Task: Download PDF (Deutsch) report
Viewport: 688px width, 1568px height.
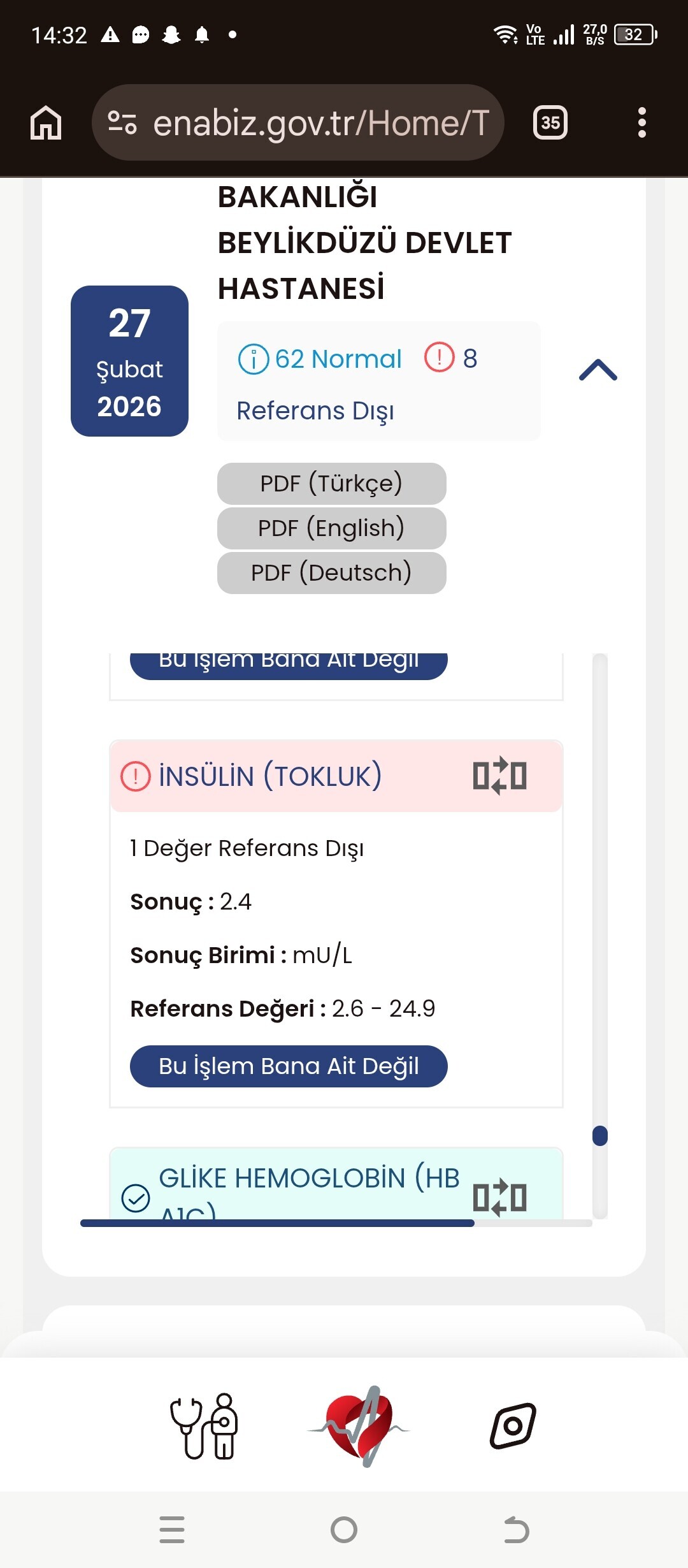Action: point(331,573)
